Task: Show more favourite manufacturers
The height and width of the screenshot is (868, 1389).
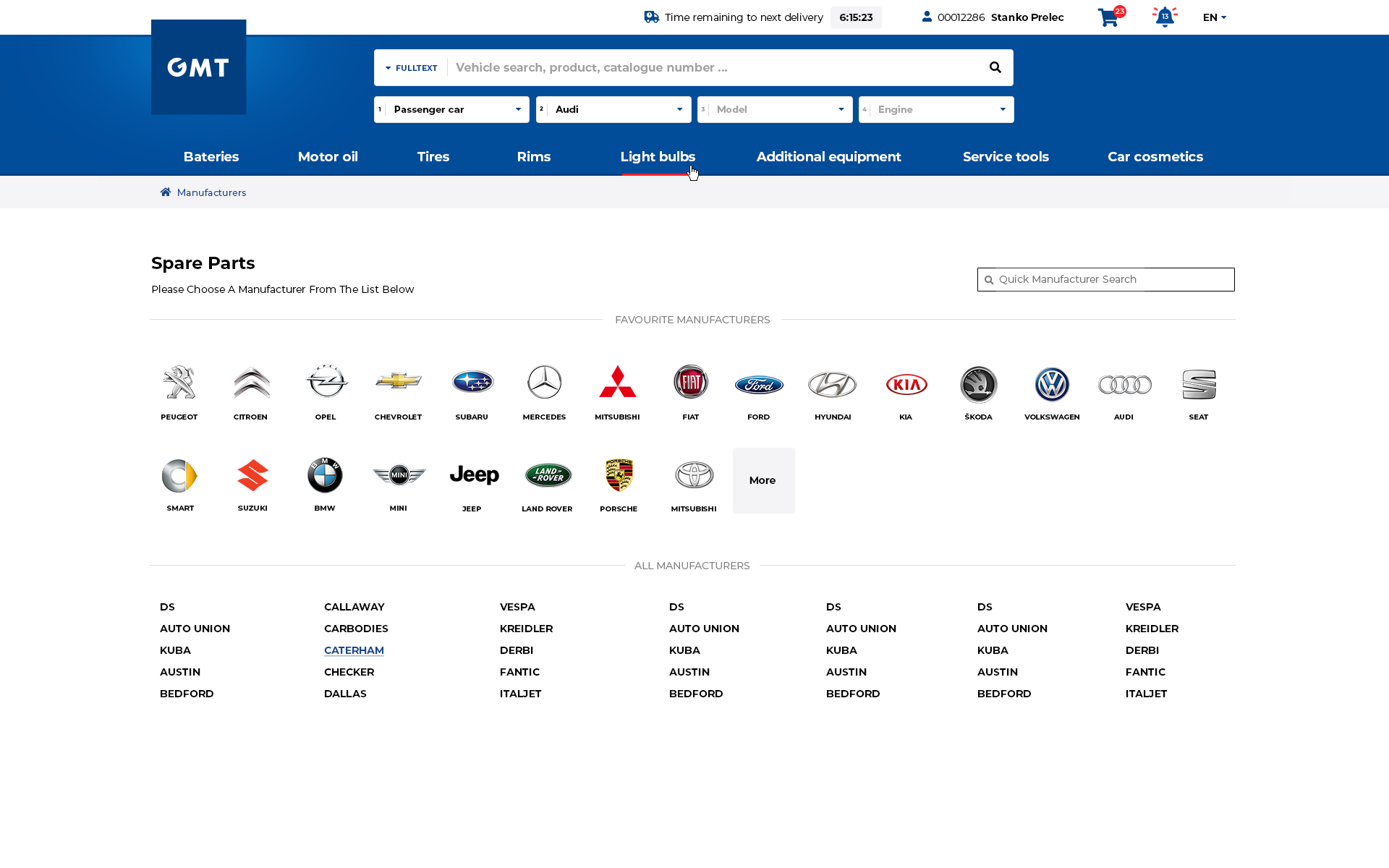Action: [763, 480]
